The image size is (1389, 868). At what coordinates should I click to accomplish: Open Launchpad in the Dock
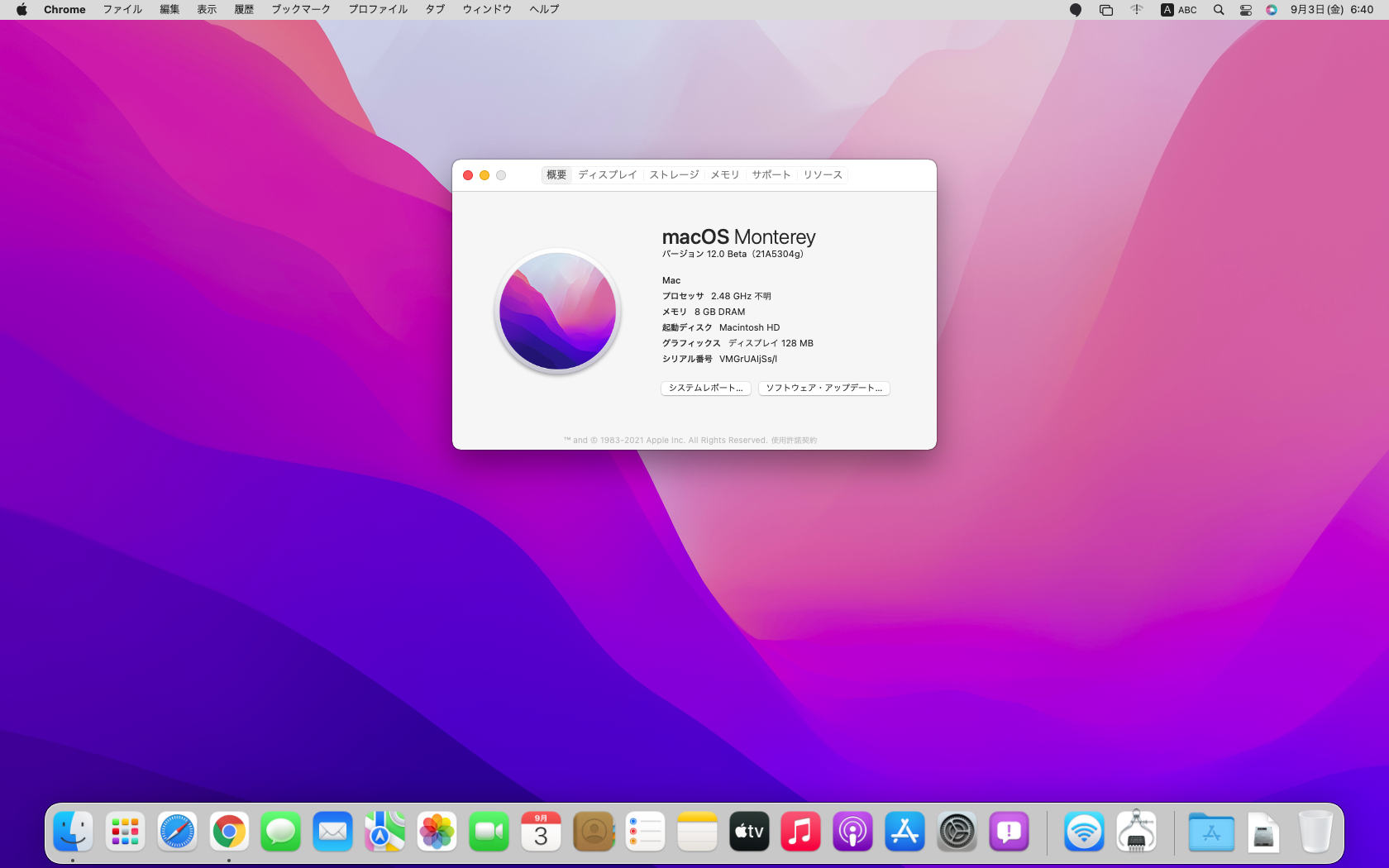pyautogui.click(x=125, y=832)
